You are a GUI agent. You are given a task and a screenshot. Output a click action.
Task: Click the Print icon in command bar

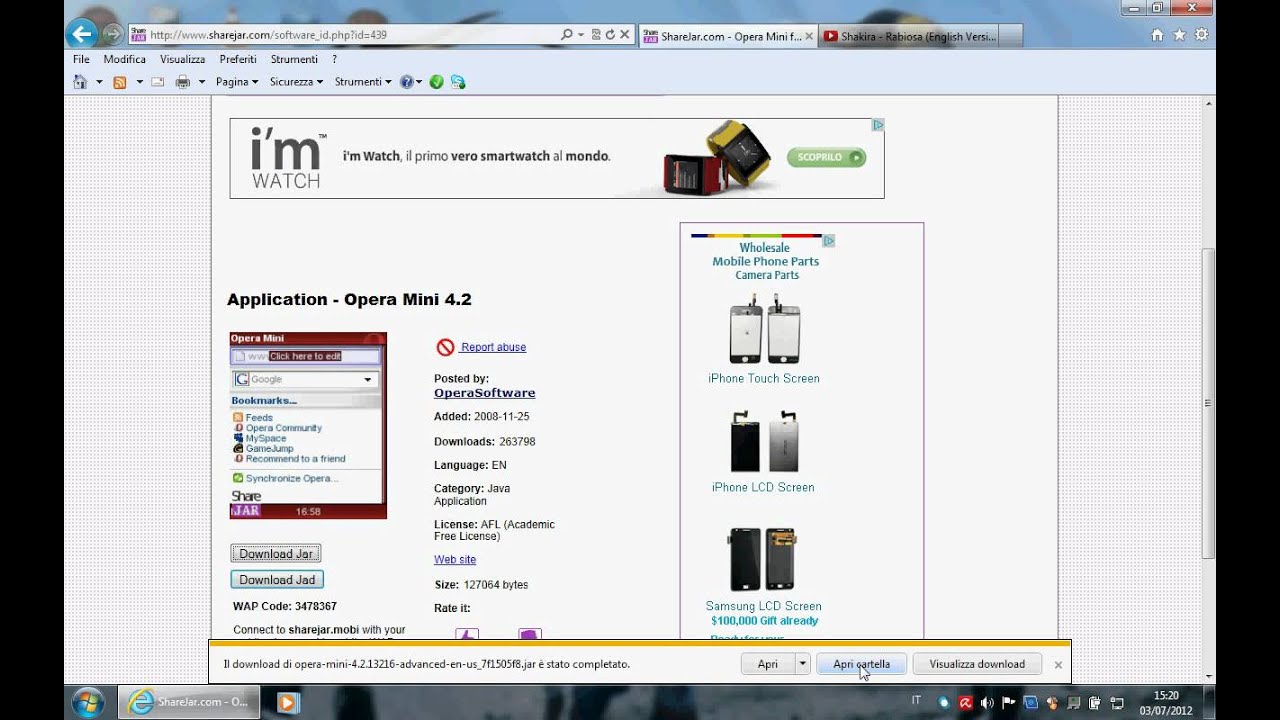[183, 82]
